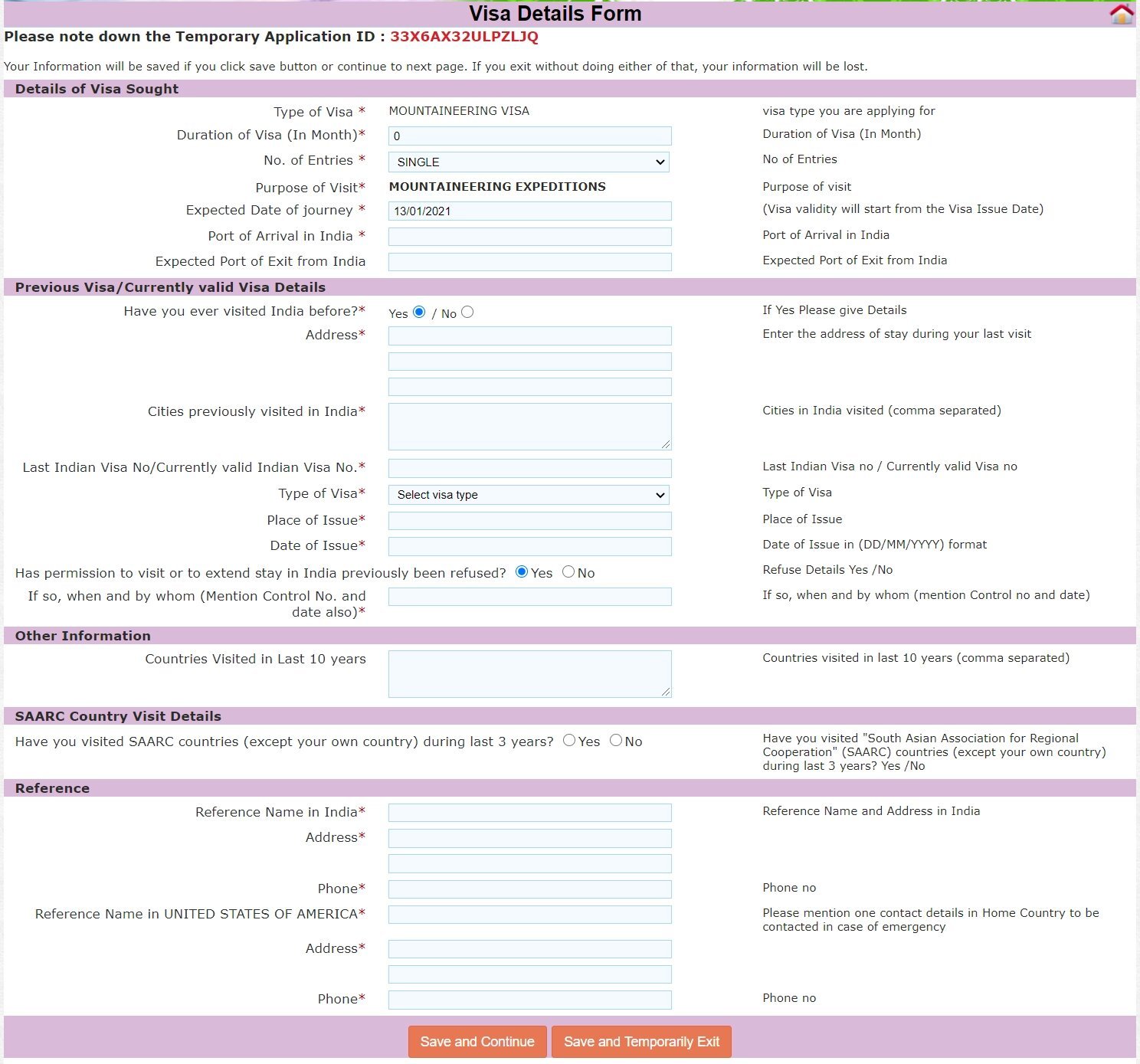Choose No for permission previously refused
This screenshot has height=1064, width=1140.
[568, 571]
